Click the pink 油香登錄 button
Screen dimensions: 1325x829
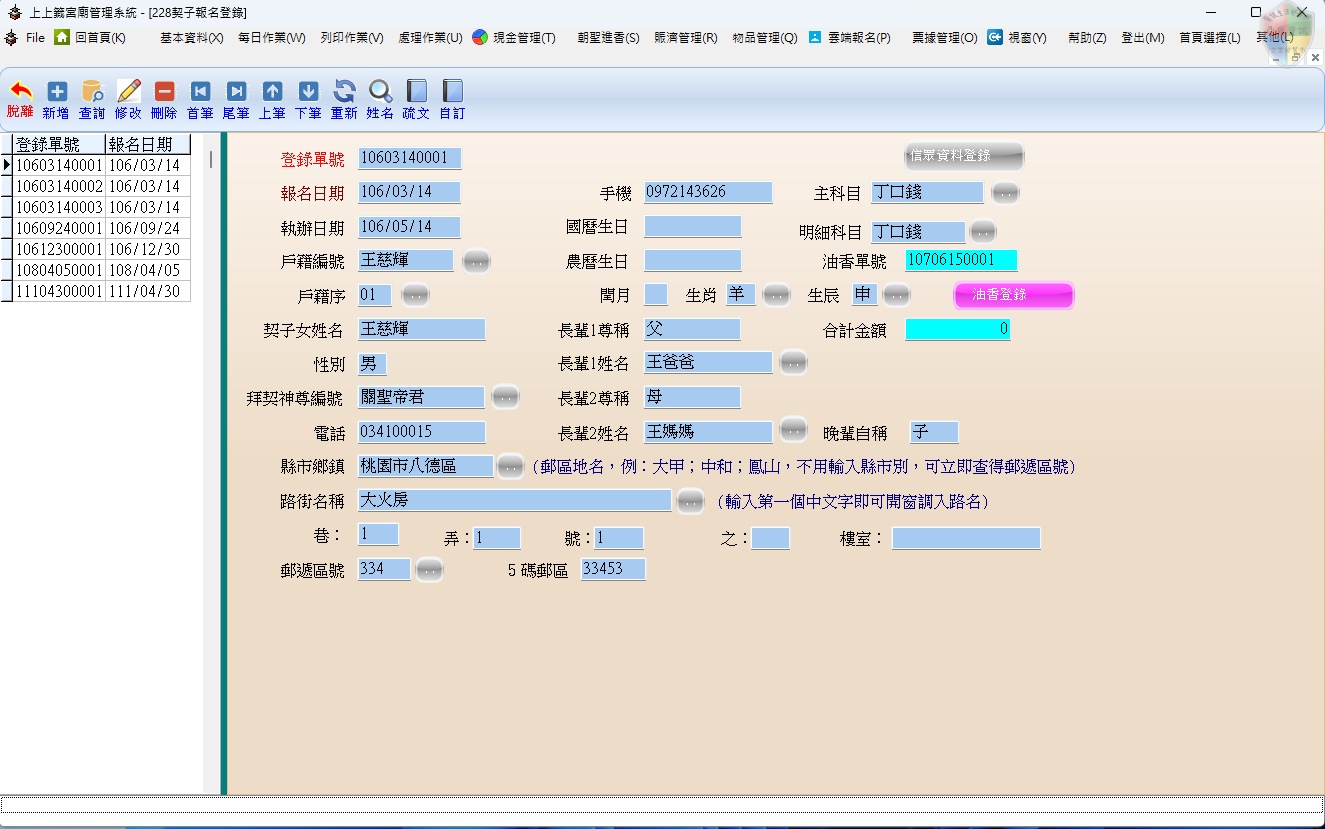click(x=1013, y=295)
